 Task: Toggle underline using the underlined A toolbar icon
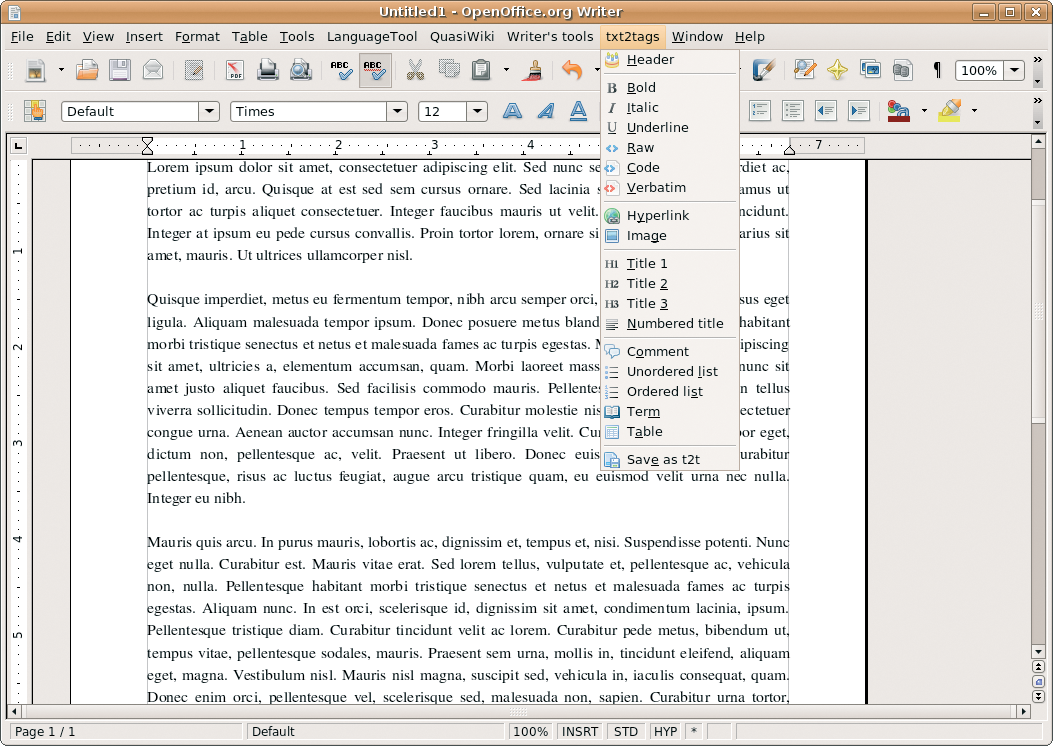click(x=578, y=111)
